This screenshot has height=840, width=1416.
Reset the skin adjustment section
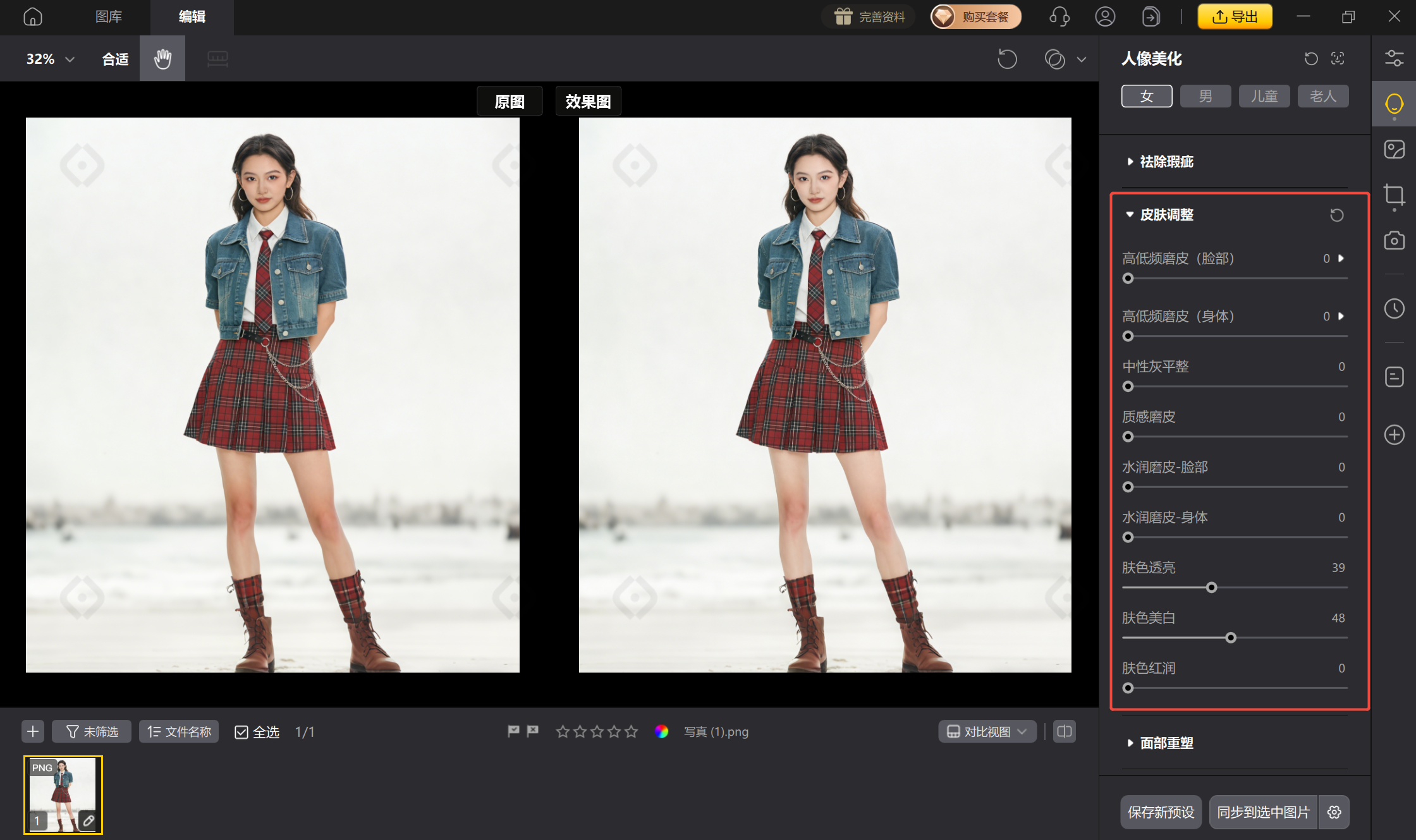coord(1336,215)
